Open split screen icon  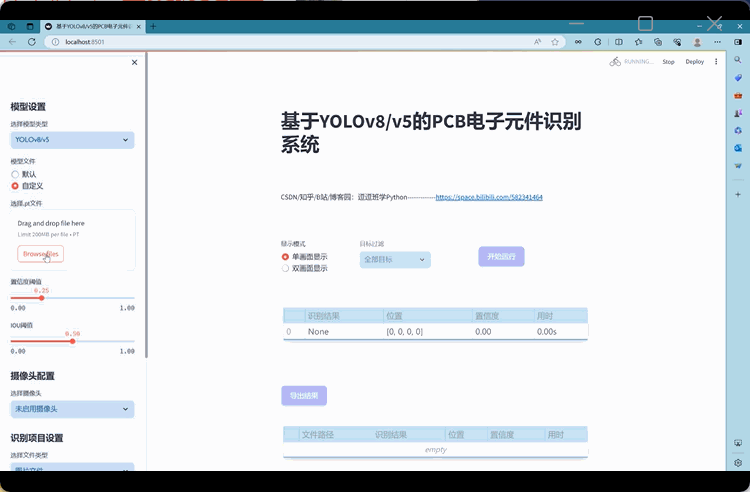tap(618, 42)
